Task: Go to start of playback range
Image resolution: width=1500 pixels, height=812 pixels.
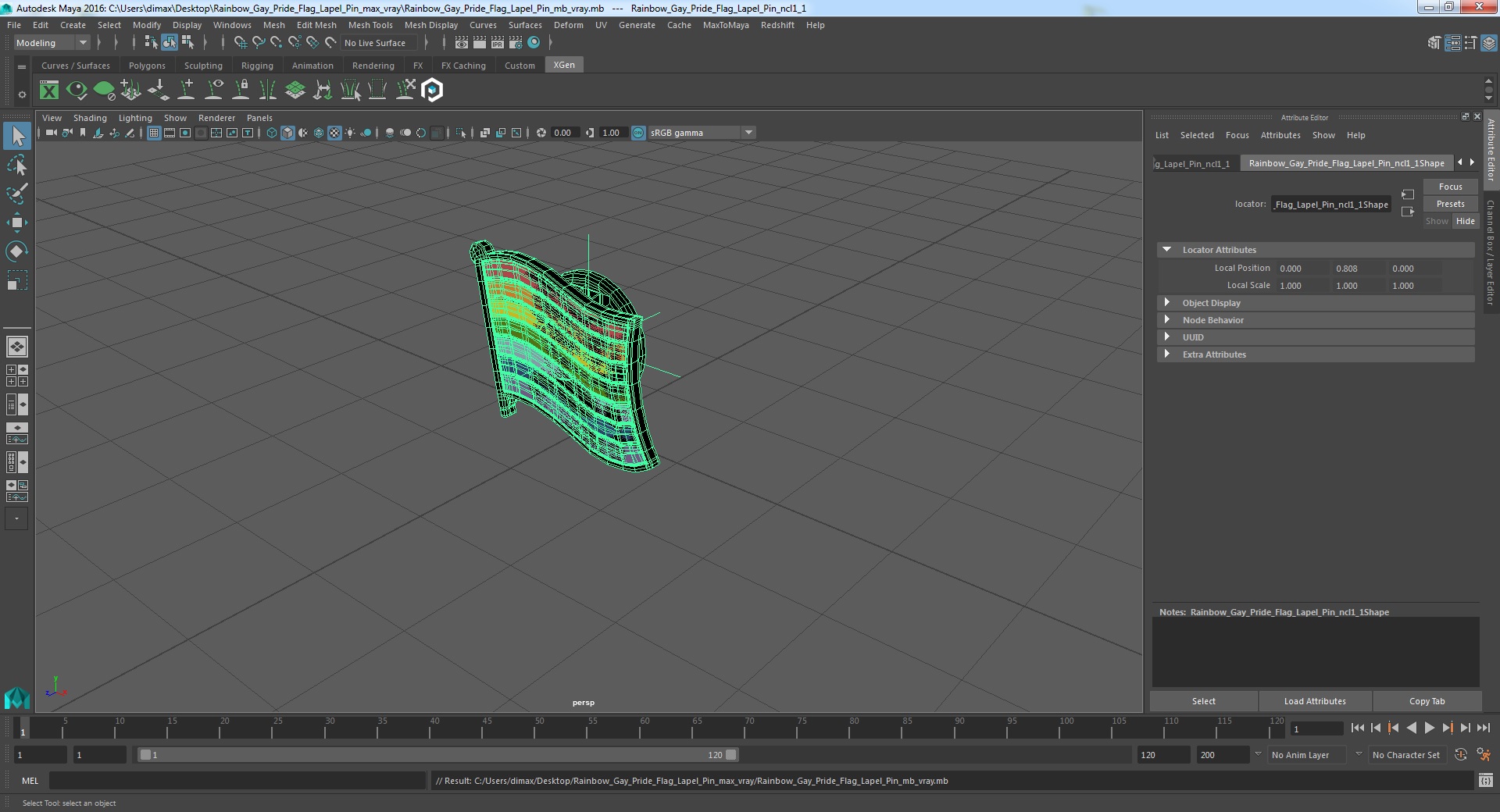Action: tap(1357, 728)
